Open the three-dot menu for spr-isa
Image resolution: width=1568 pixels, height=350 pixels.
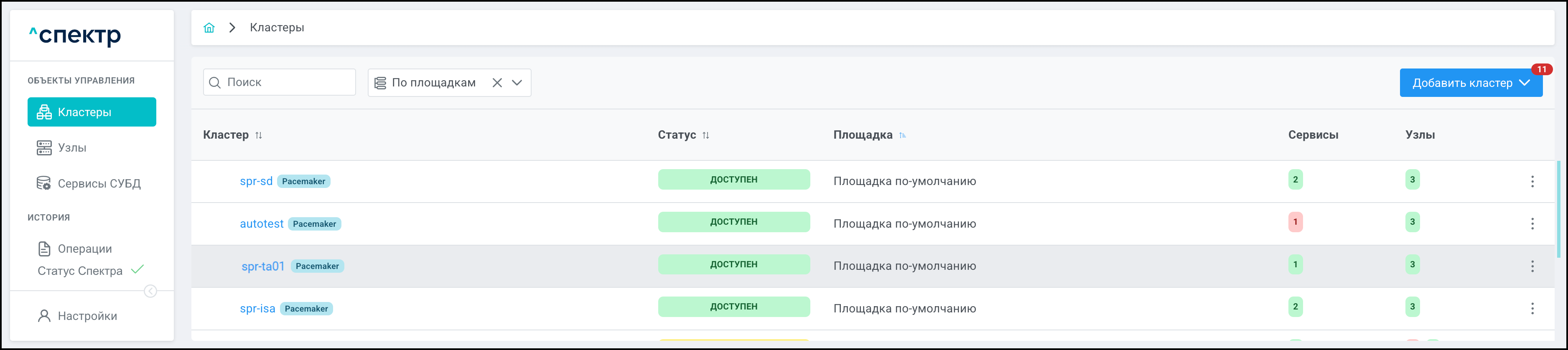1532,309
